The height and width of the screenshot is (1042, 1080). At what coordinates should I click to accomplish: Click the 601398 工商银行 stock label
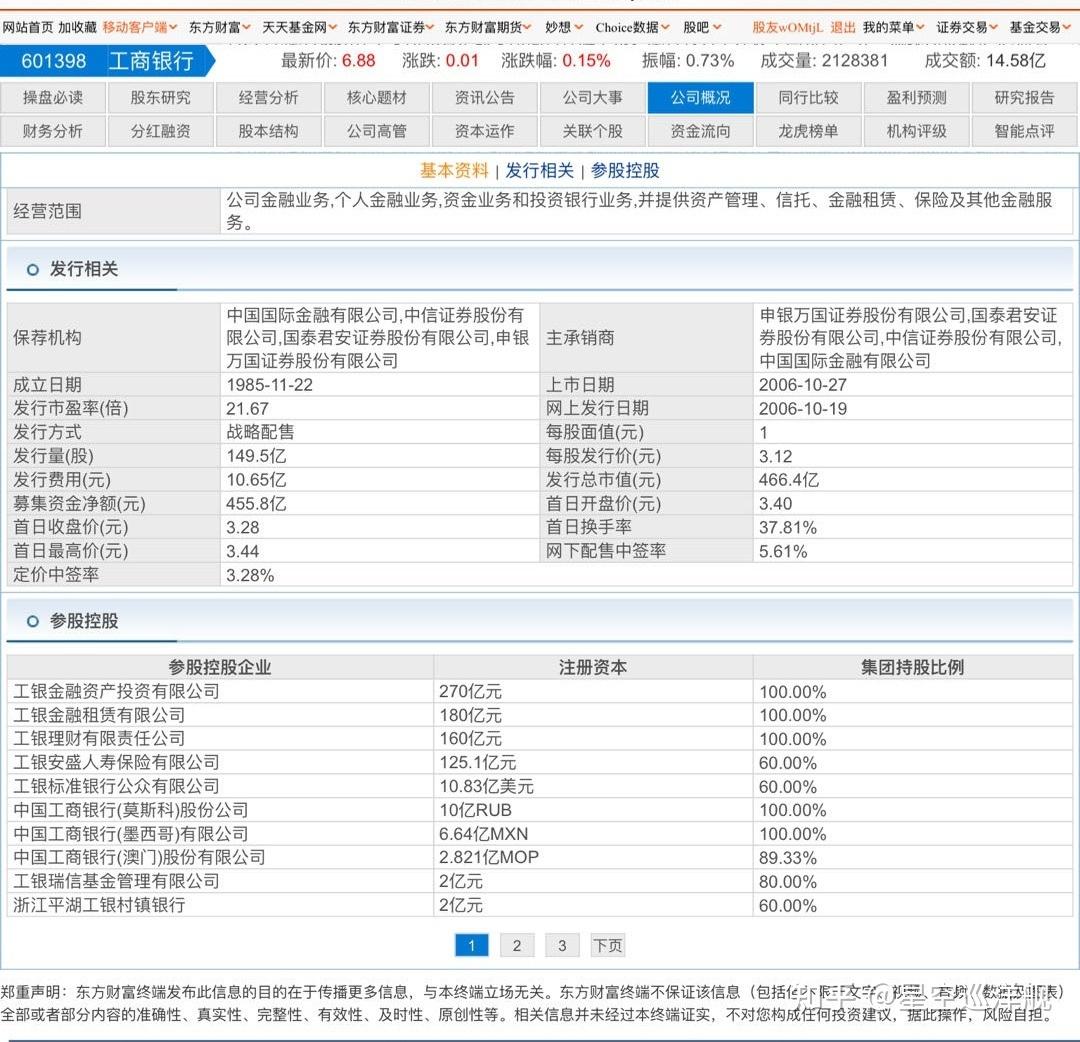point(107,61)
